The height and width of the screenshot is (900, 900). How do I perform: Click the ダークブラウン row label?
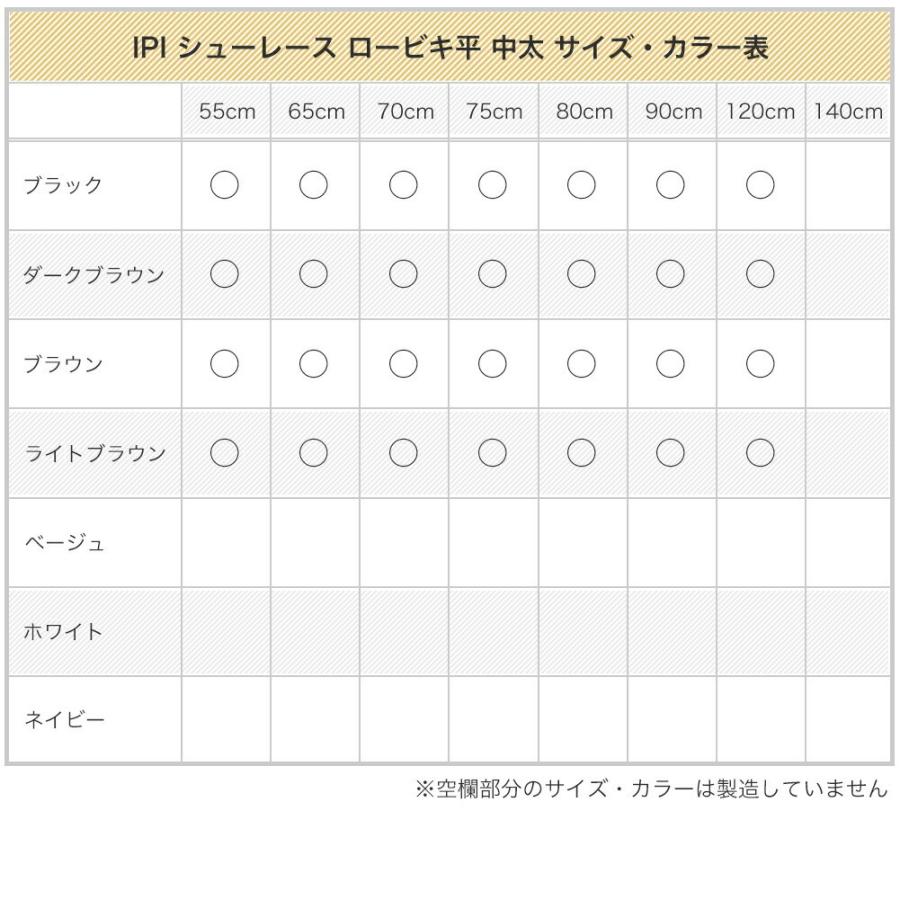pyautogui.click(x=94, y=275)
